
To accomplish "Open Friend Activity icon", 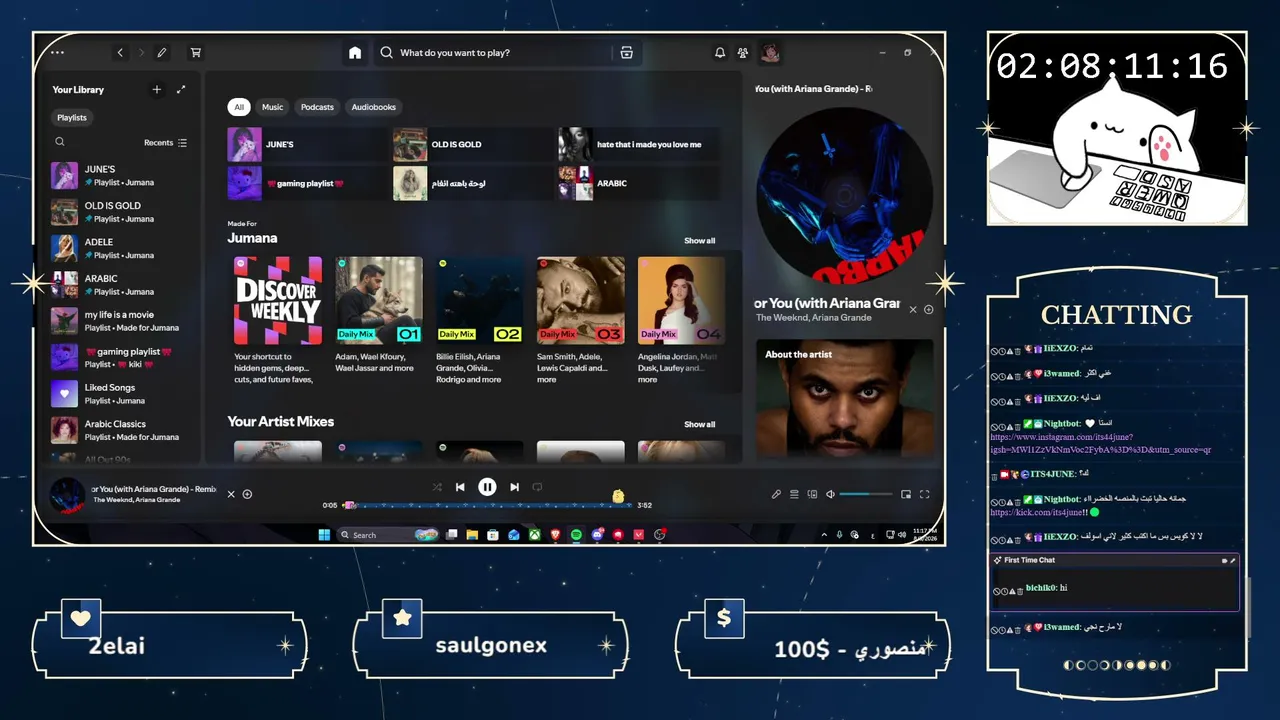I will (x=743, y=53).
